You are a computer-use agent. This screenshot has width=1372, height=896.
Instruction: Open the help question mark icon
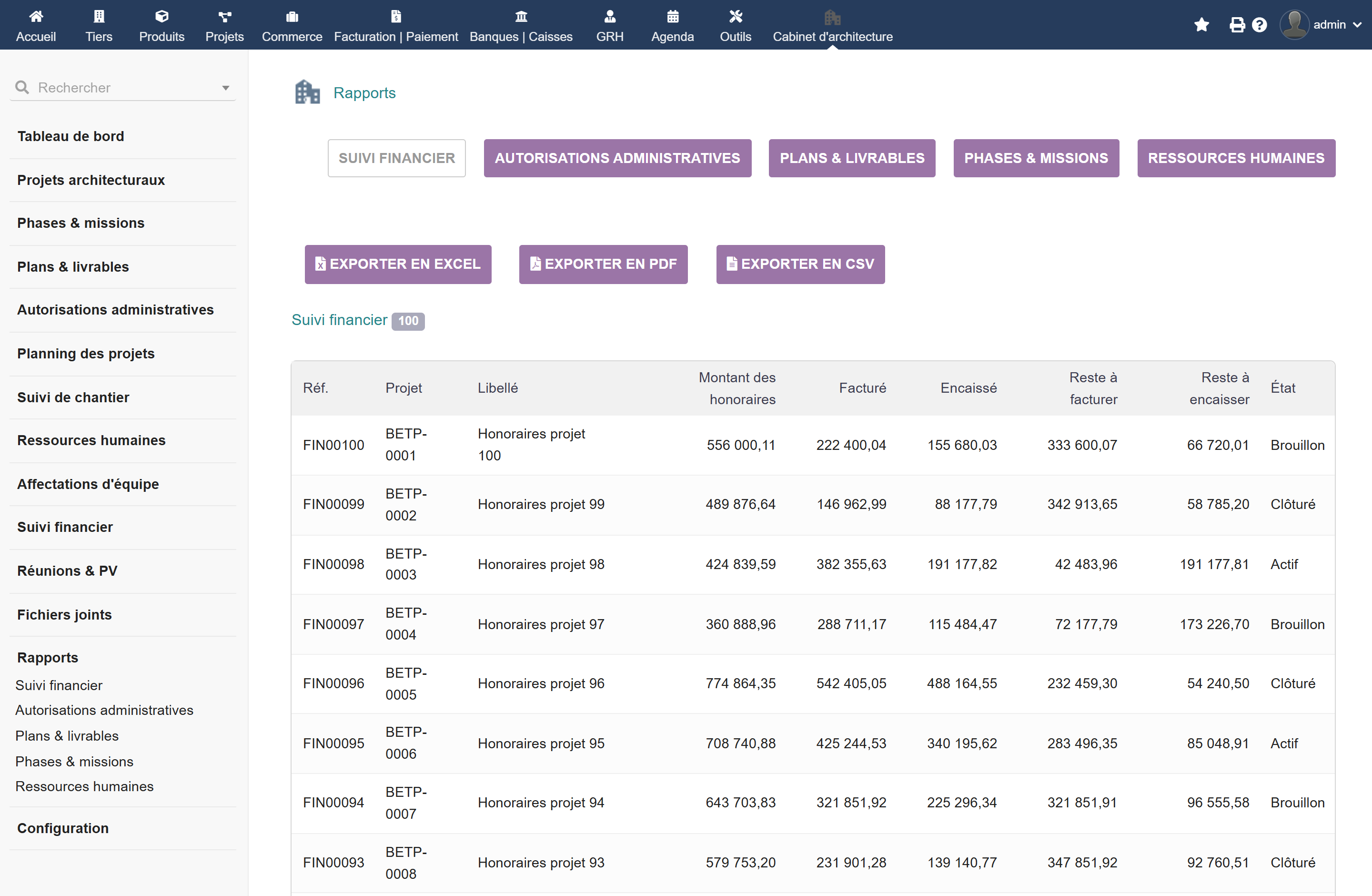[x=1259, y=25]
